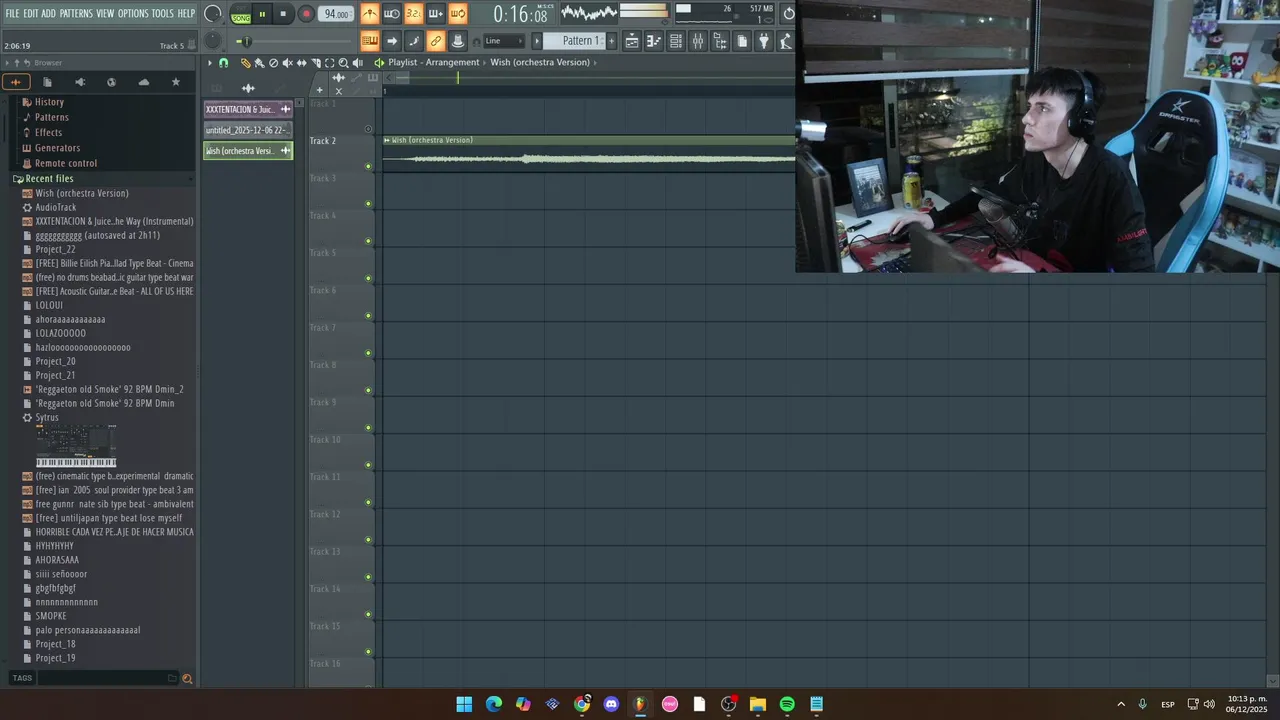Toggle the 3-2-1 countdown before recording
The height and width of the screenshot is (720, 1280).
click(414, 14)
